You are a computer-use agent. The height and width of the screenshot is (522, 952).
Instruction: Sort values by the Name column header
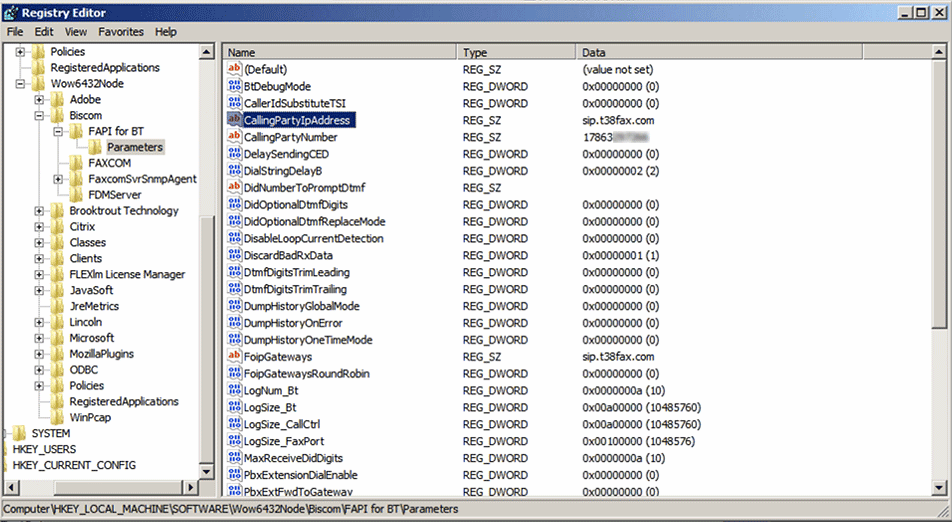(340, 52)
